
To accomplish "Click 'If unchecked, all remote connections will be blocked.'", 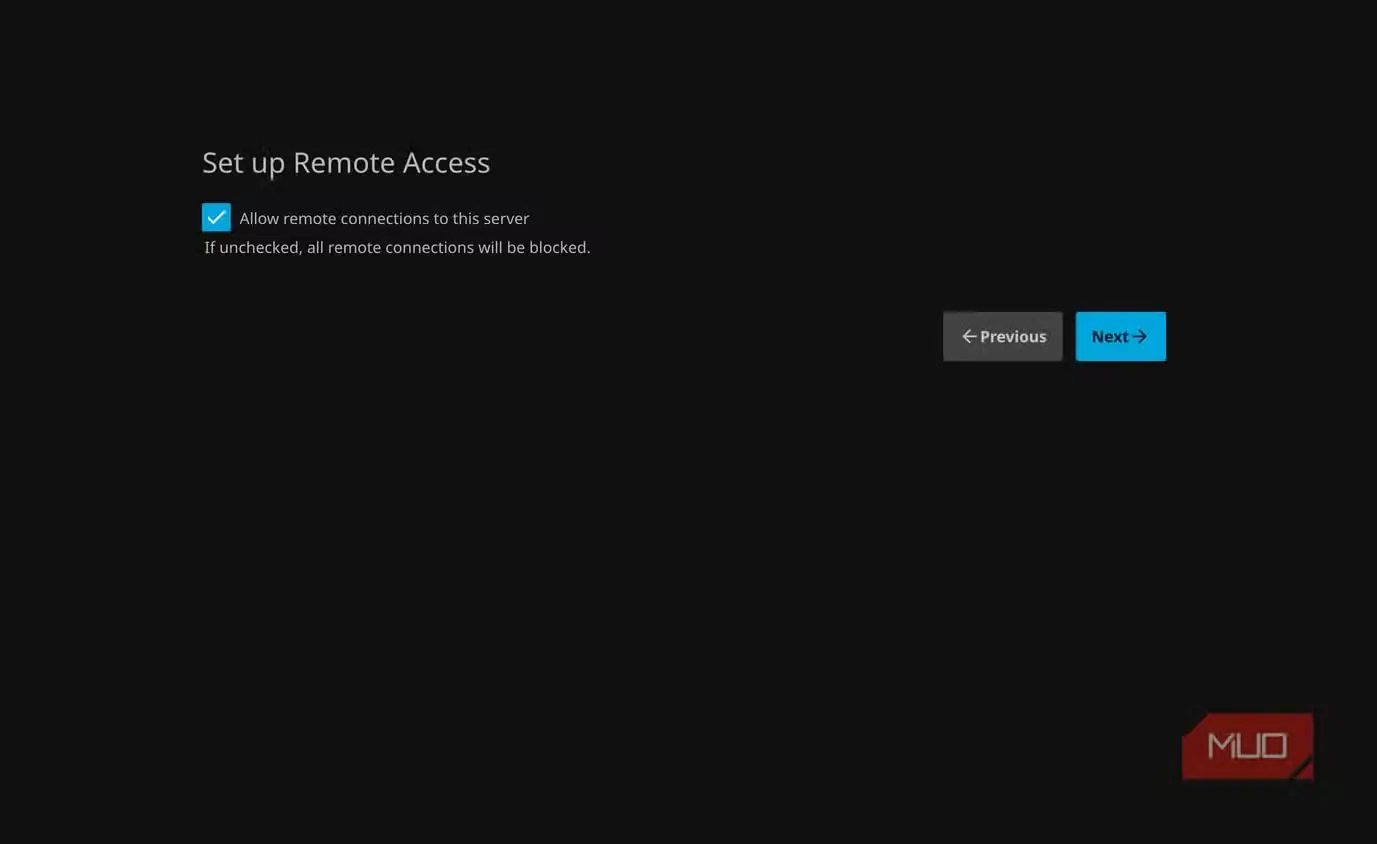I will (397, 247).
